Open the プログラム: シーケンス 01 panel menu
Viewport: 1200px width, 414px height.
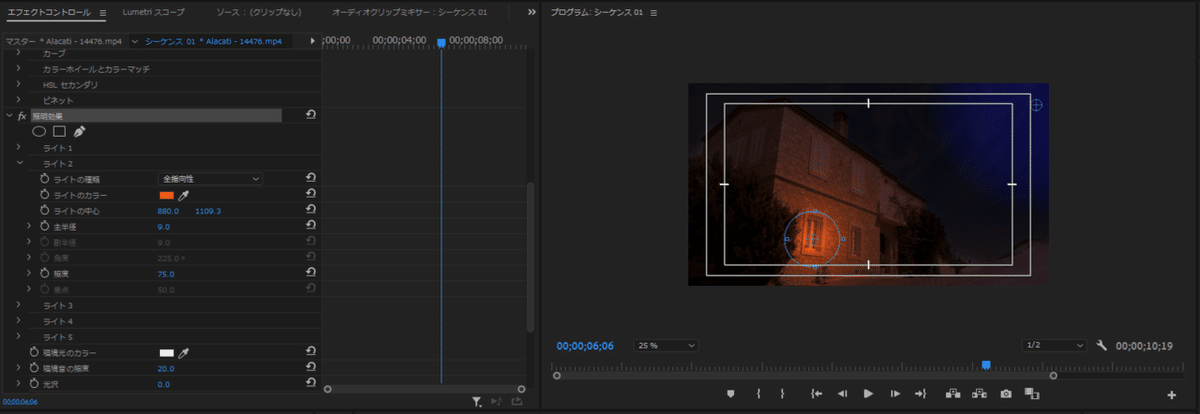coord(653,13)
